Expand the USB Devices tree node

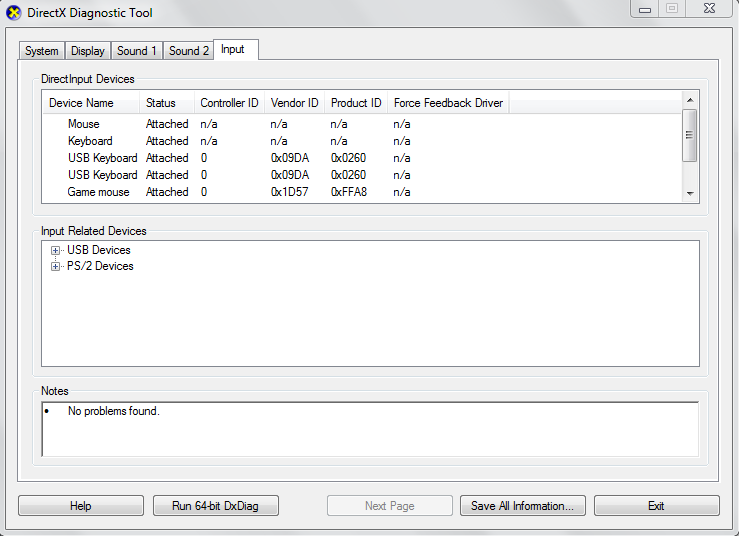pyautogui.click(x=55, y=250)
